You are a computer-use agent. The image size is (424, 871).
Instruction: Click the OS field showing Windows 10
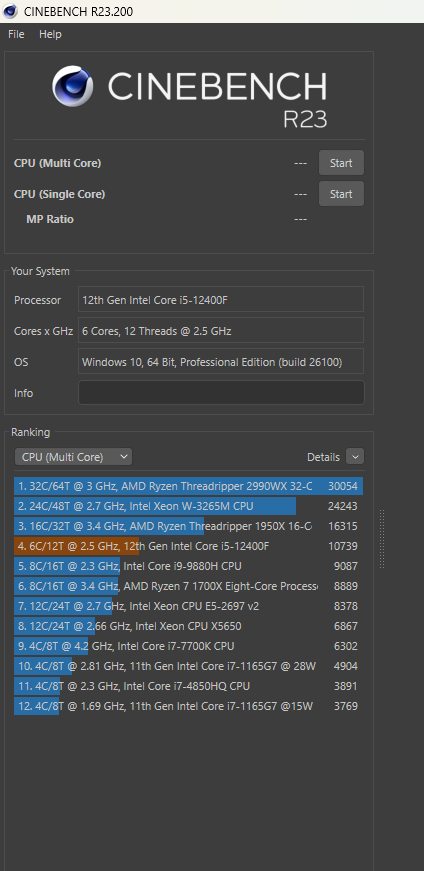coord(221,362)
